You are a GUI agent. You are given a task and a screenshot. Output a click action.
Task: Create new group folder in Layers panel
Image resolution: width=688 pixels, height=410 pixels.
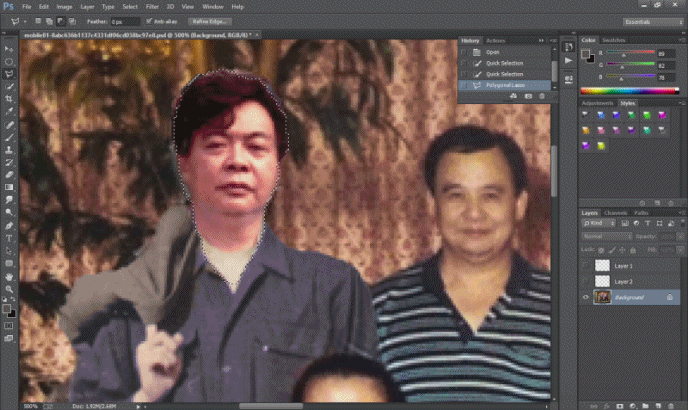coord(645,406)
